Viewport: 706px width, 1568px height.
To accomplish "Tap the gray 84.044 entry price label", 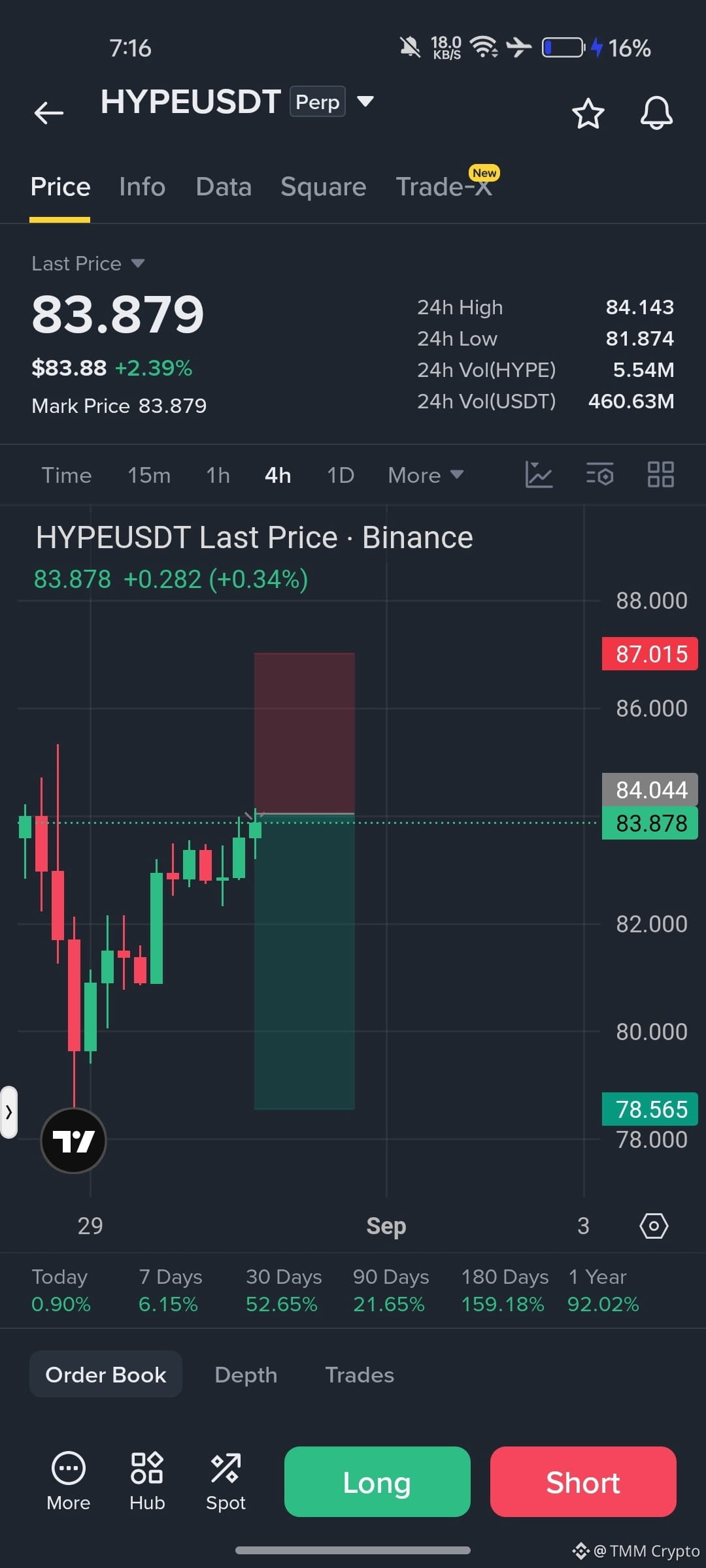I will 650,790.
